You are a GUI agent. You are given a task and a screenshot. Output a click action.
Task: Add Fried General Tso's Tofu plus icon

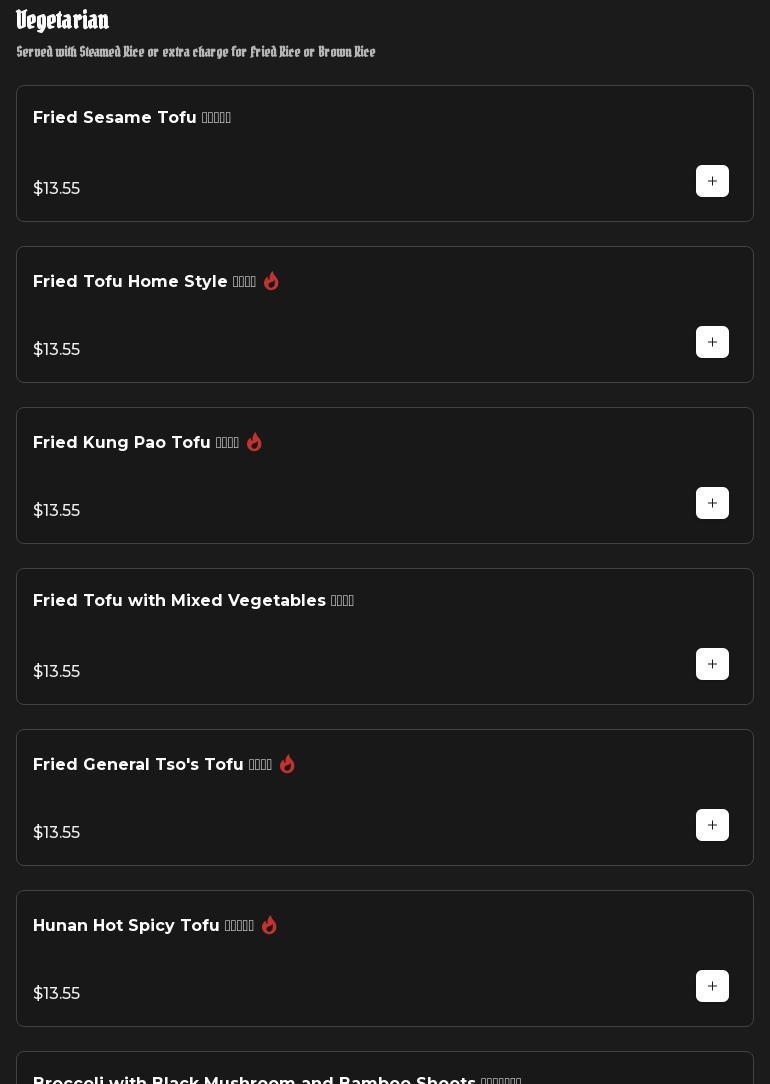tap(712, 825)
